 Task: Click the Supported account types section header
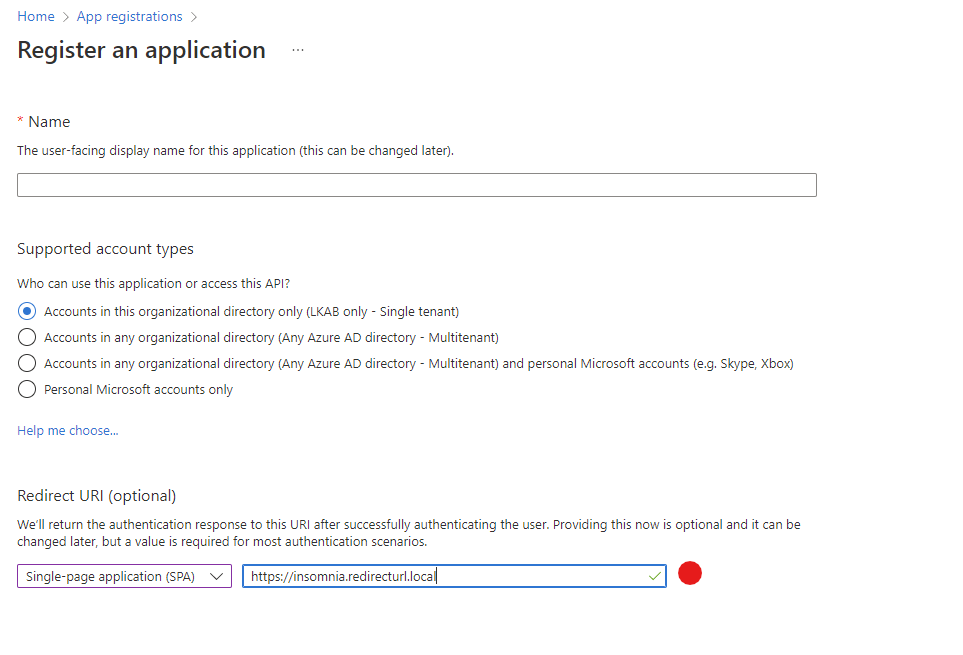(104, 248)
